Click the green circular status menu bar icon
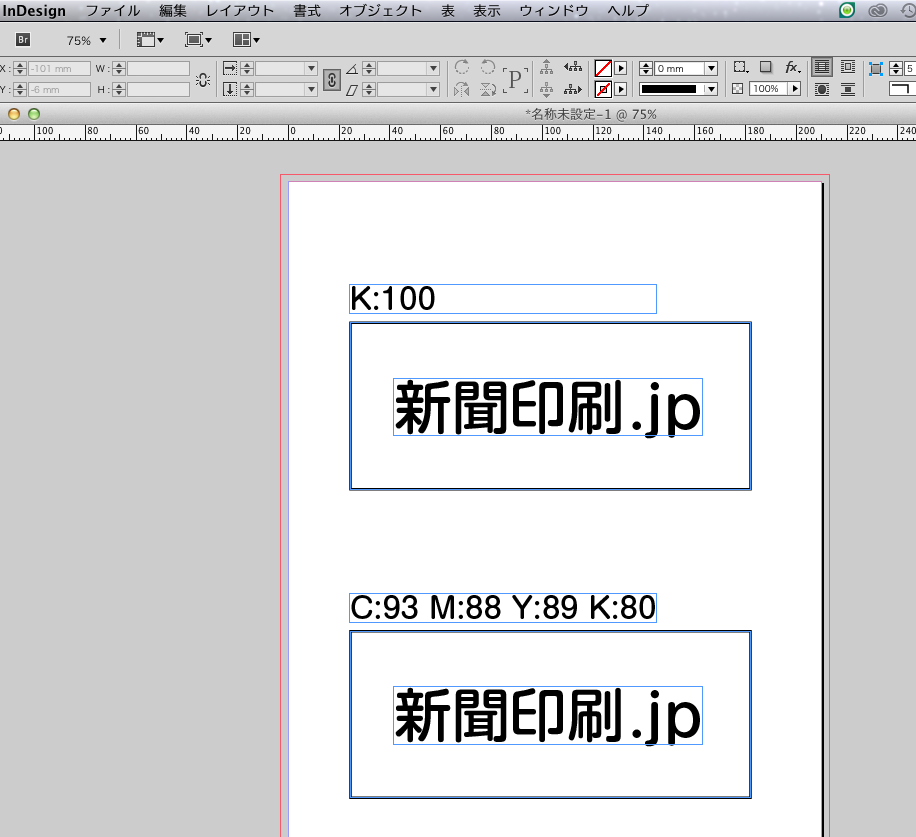This screenshot has height=837, width=916. click(x=846, y=10)
